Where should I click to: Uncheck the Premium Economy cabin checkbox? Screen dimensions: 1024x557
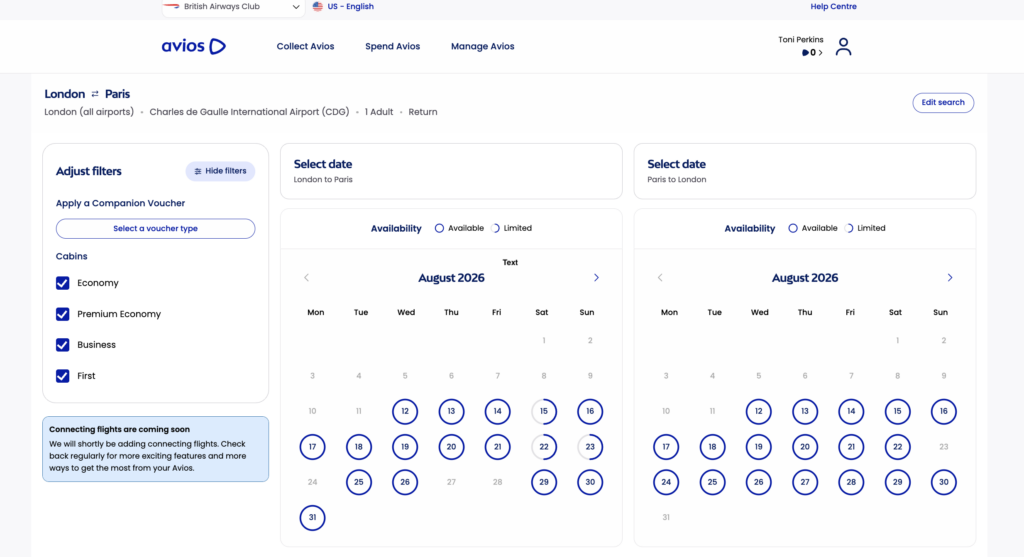[63, 314]
